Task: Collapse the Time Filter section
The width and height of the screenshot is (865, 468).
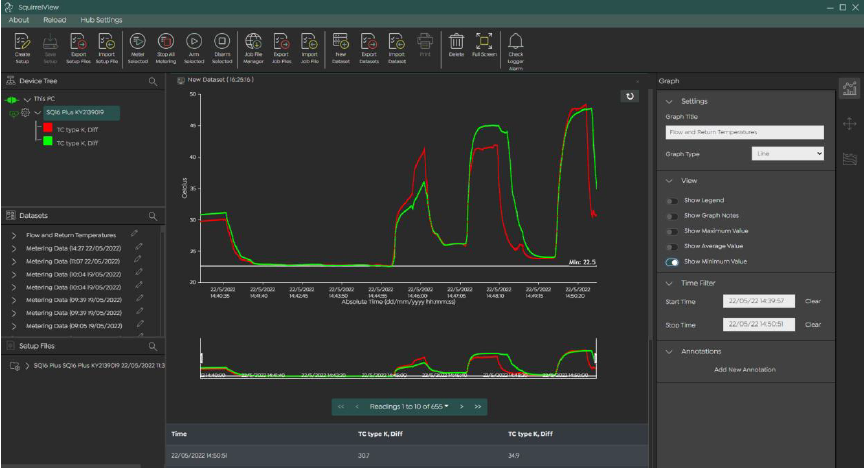Action: coord(668,283)
